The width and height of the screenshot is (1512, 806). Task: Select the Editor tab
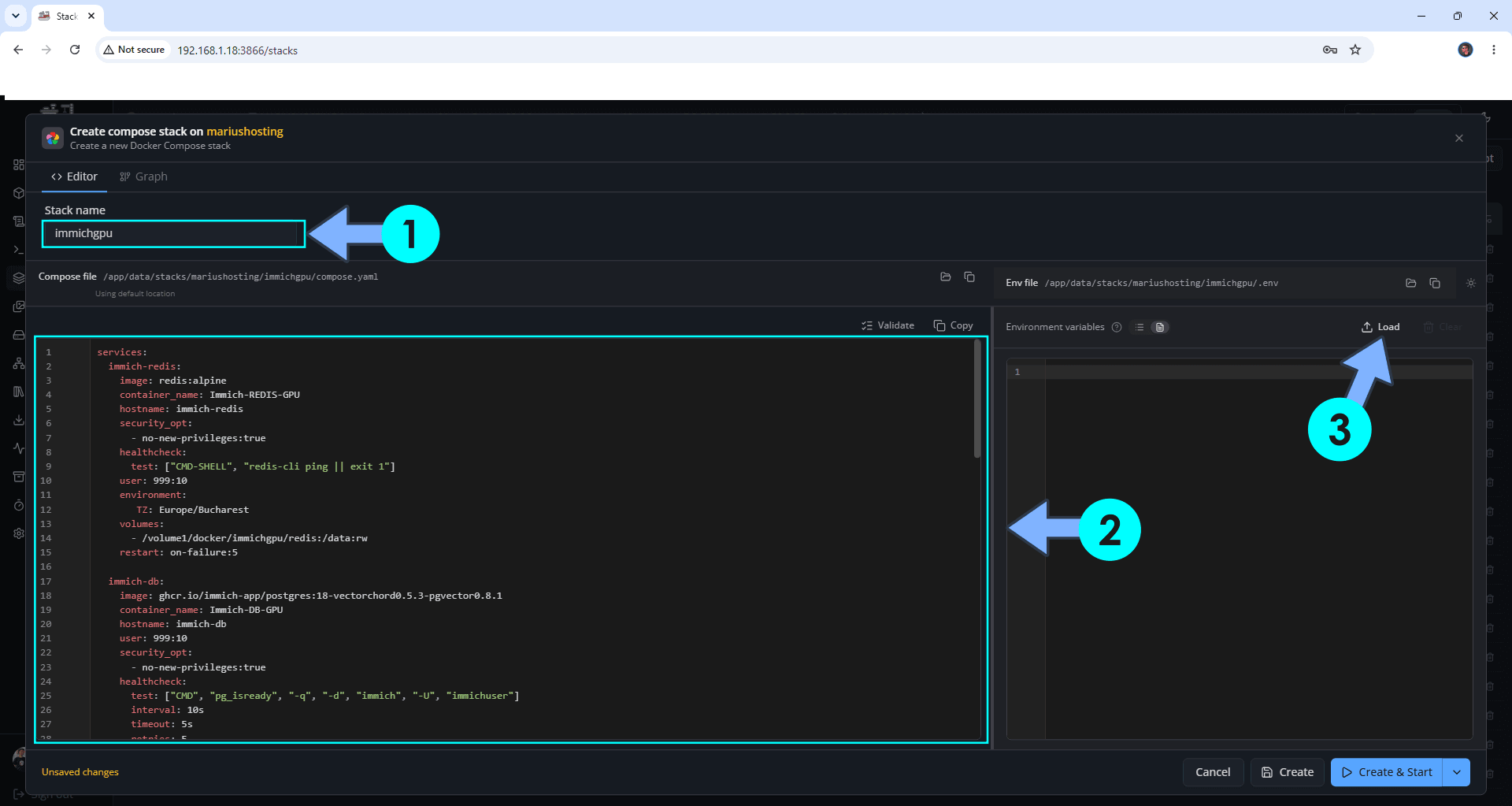click(74, 176)
